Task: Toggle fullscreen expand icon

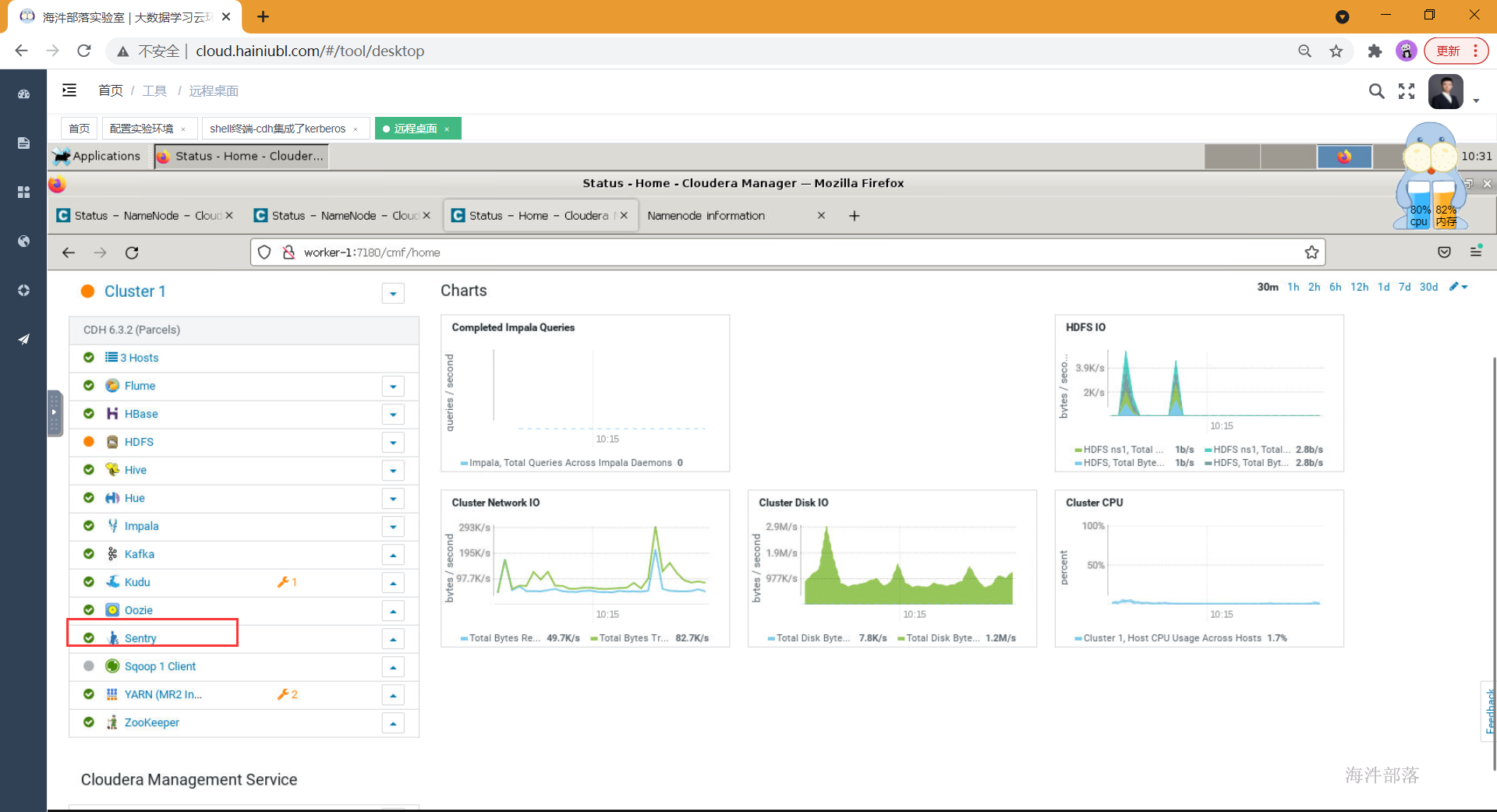Action: click(x=1407, y=91)
